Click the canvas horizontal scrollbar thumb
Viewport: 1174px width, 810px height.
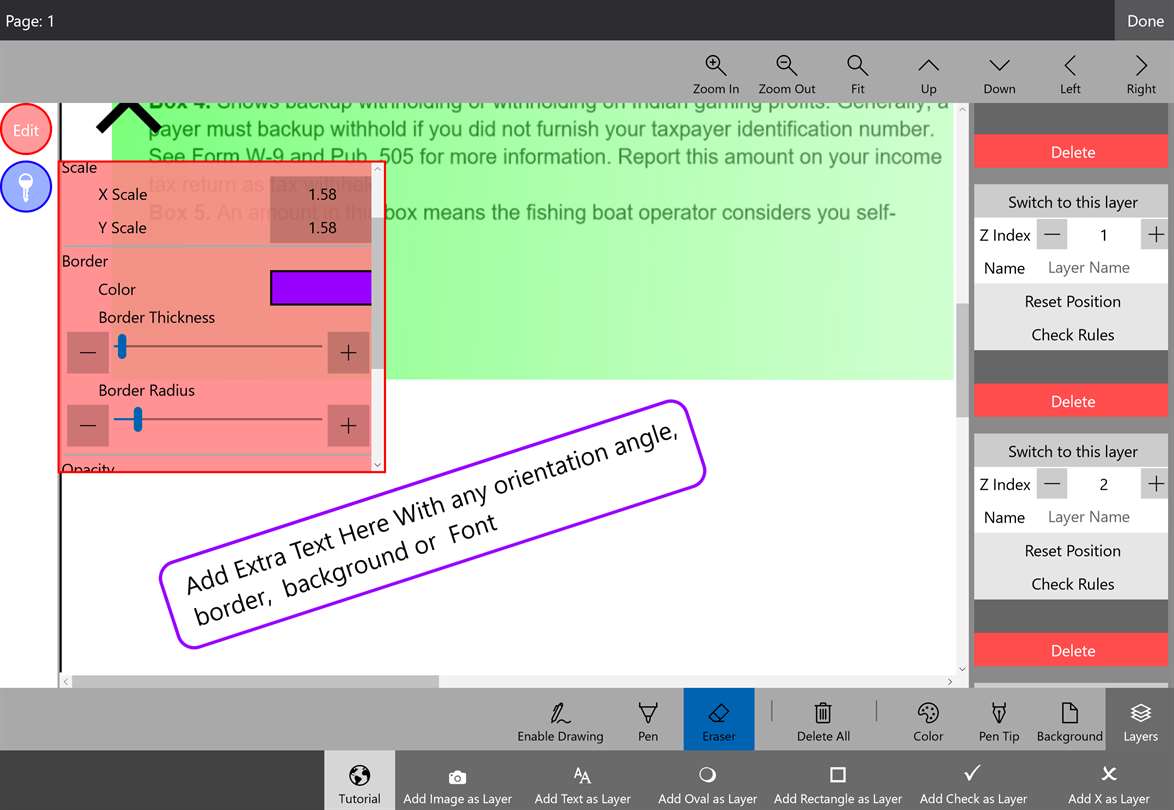[255, 681]
